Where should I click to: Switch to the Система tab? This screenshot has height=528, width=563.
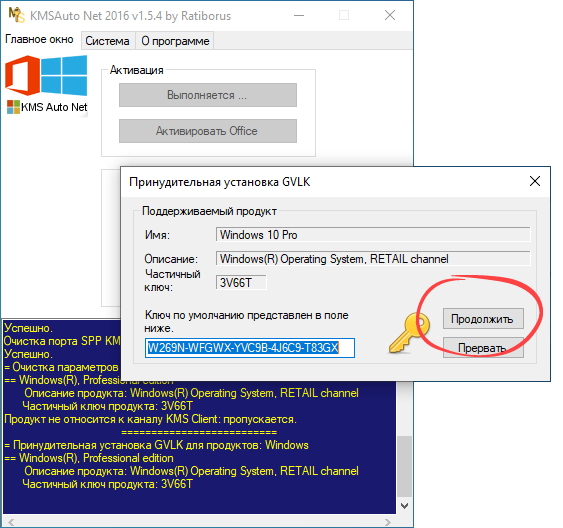tap(107, 41)
